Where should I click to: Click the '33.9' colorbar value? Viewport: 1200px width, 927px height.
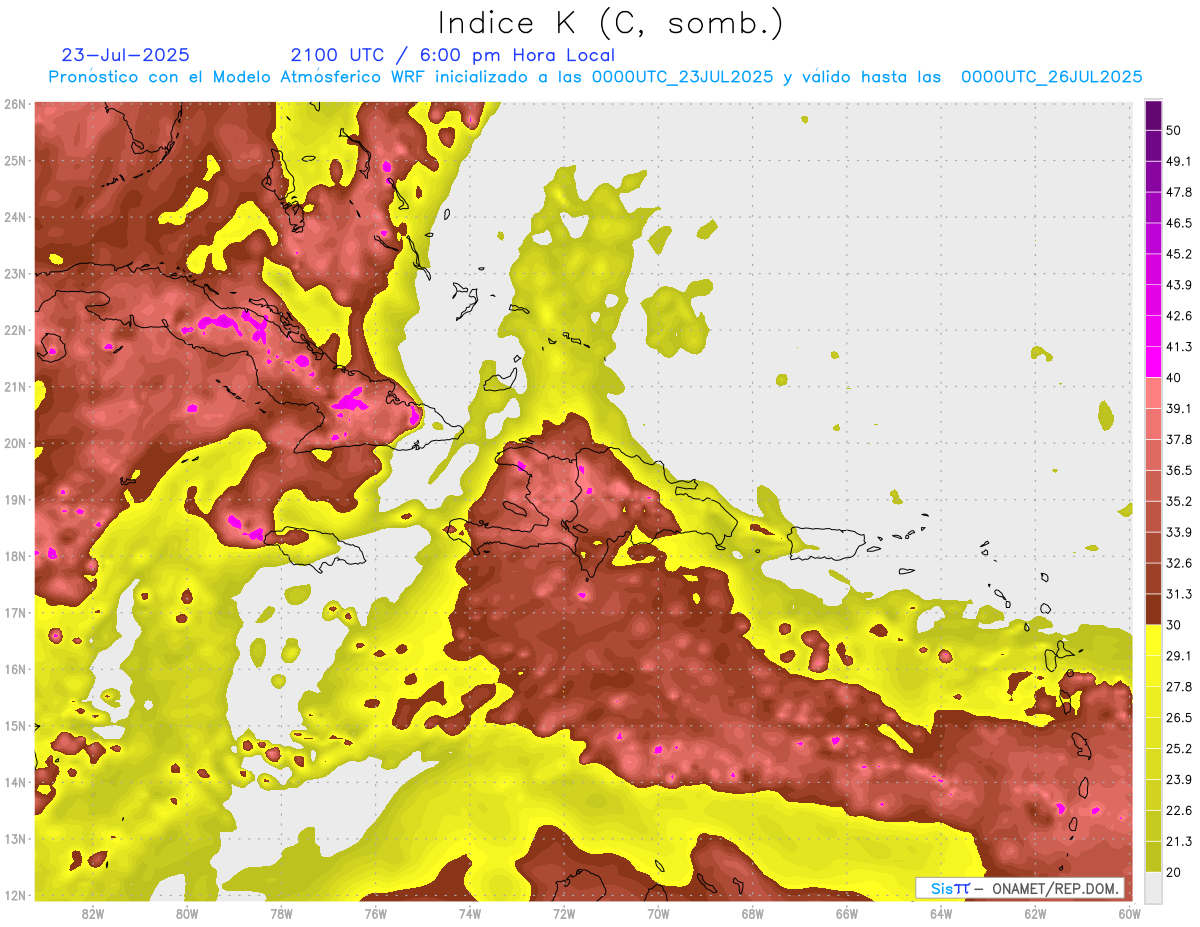[1178, 532]
